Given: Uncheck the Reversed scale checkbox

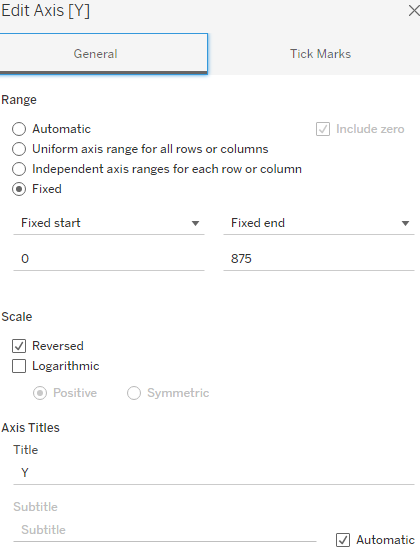Looking at the screenshot, I should pyautogui.click(x=19, y=346).
